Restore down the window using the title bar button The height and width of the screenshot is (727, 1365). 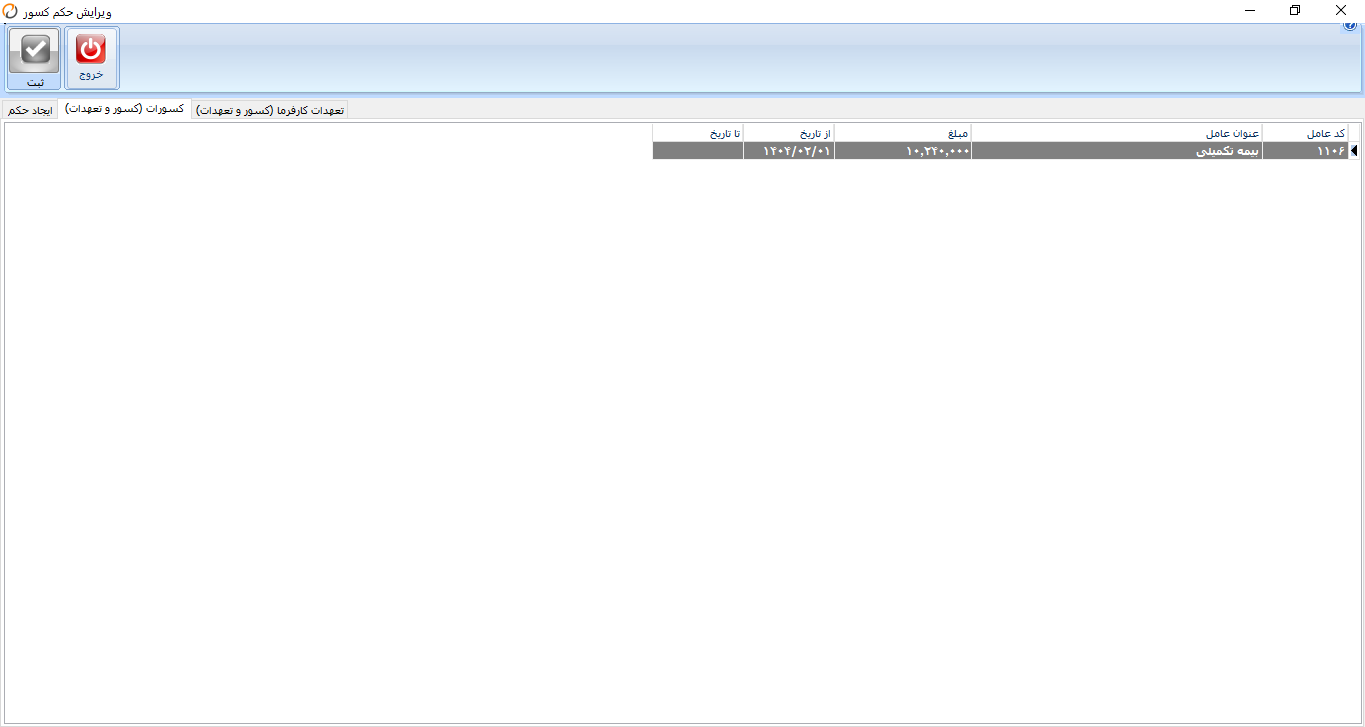click(x=1295, y=10)
